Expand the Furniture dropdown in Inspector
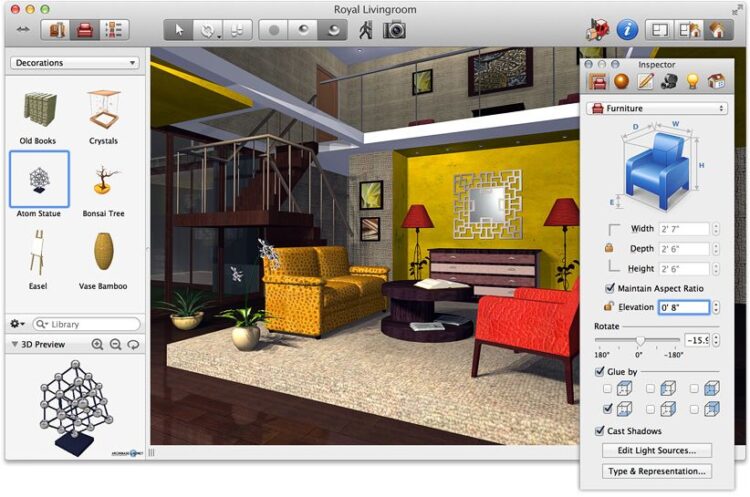This screenshot has height=497, width=750. 656,108
